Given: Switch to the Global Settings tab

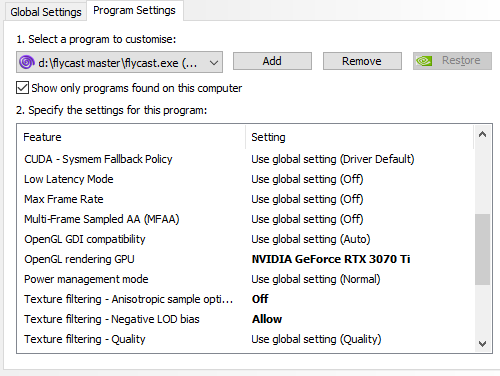Looking at the screenshot, I should [x=46, y=12].
